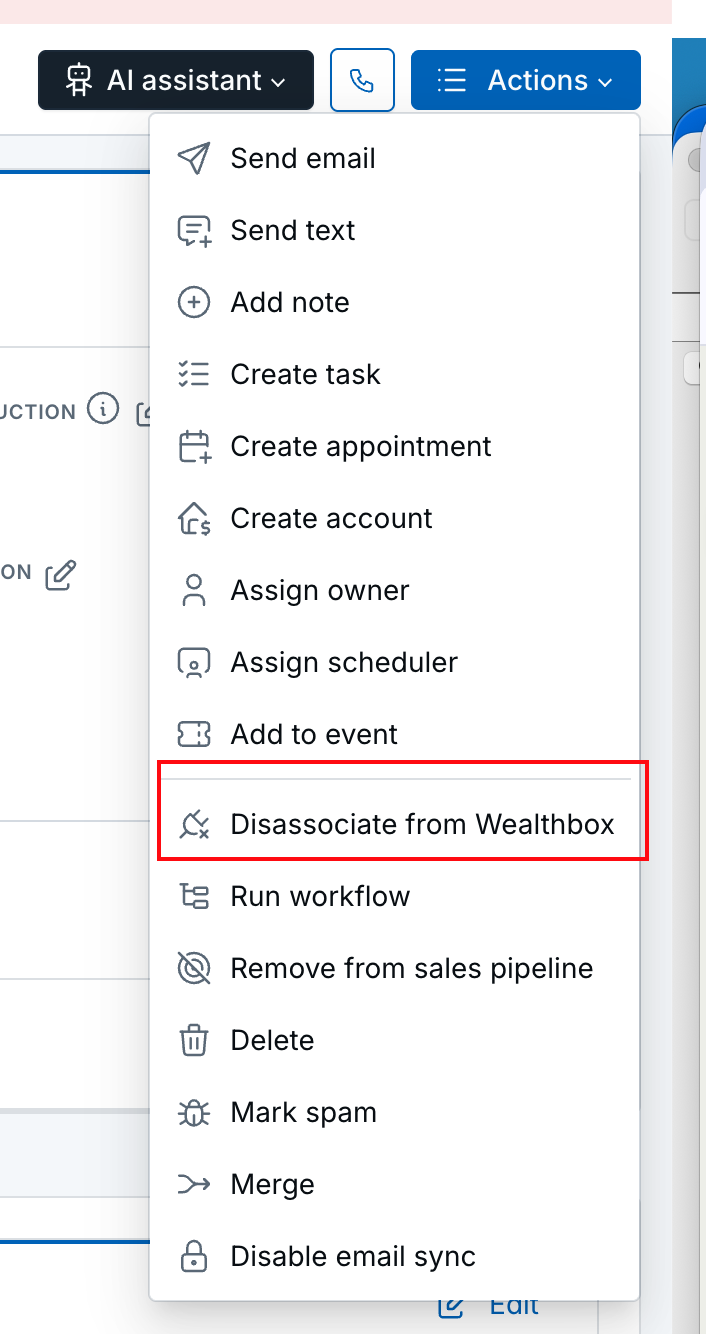706x1334 pixels.
Task: Click the edit pencil icon beside ON
Action: click(60, 574)
